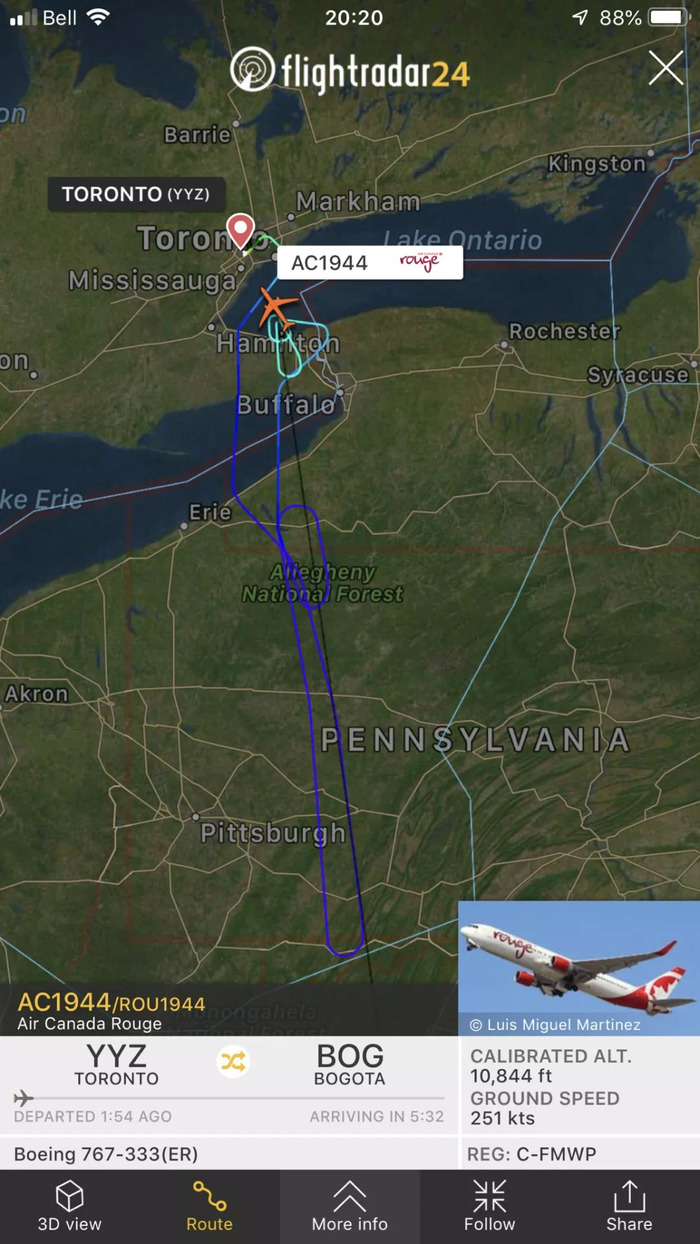
Task: Expand More info chevrons
Action: (350, 1196)
